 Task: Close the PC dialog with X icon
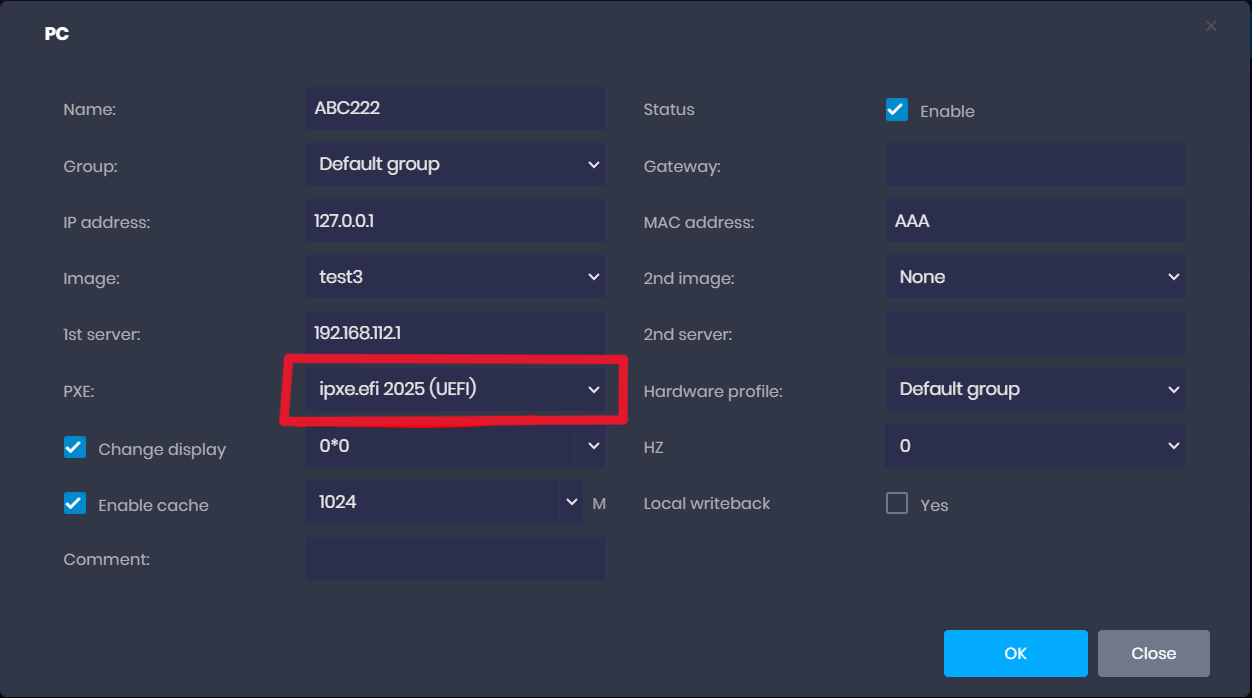coord(1210,26)
